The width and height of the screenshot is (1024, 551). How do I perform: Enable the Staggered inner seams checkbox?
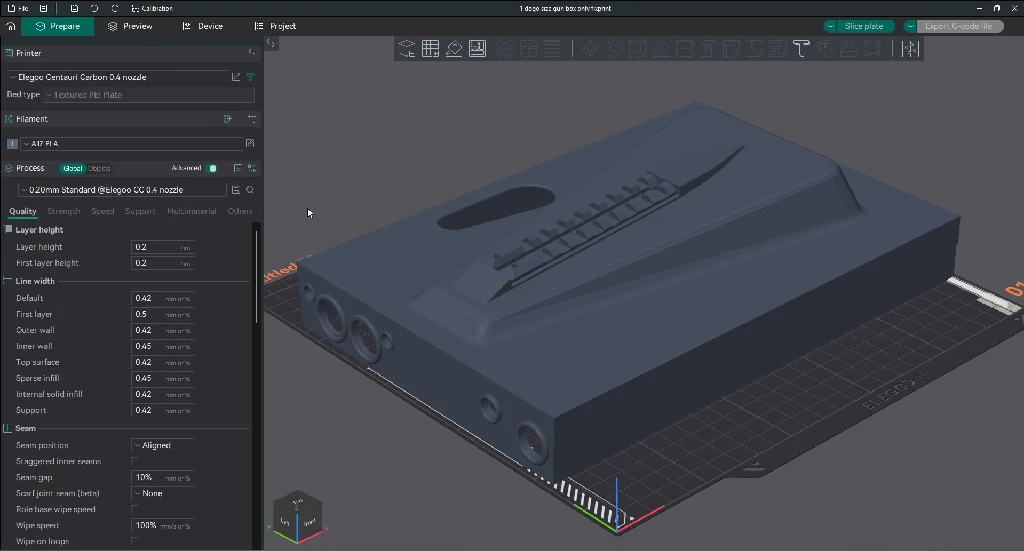[x=136, y=461]
